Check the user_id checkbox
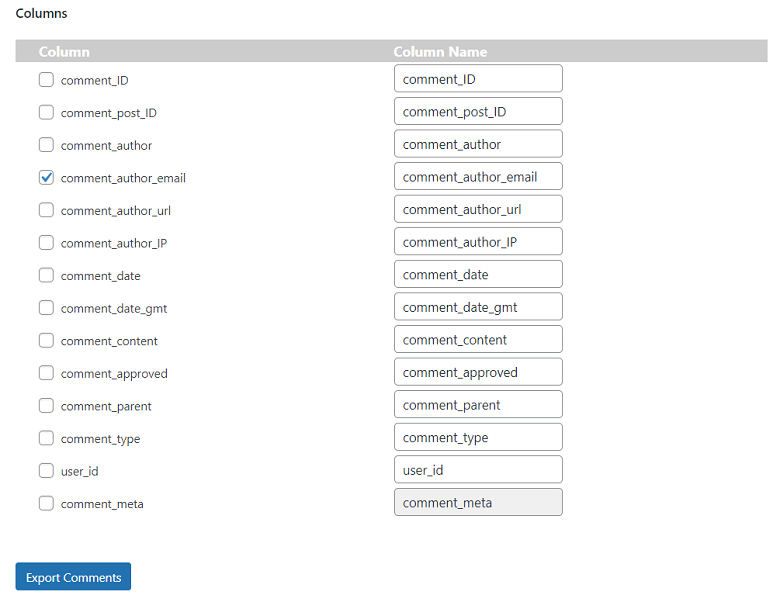Screen dimensions: 780x602 pyautogui.click(x=46, y=471)
